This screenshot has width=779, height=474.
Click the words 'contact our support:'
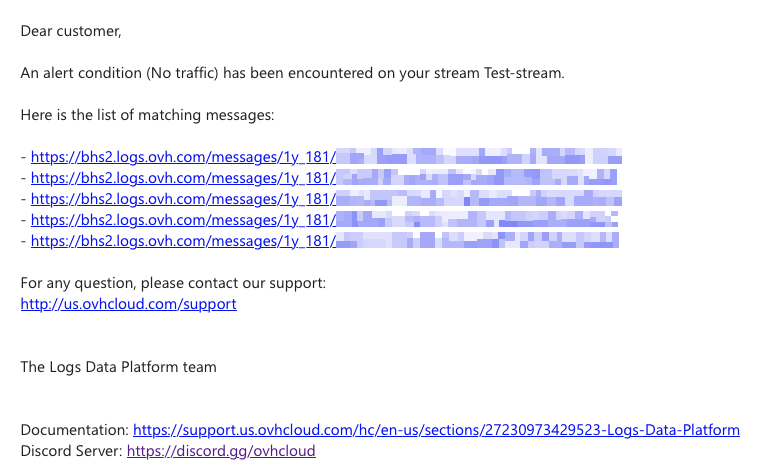(257, 283)
